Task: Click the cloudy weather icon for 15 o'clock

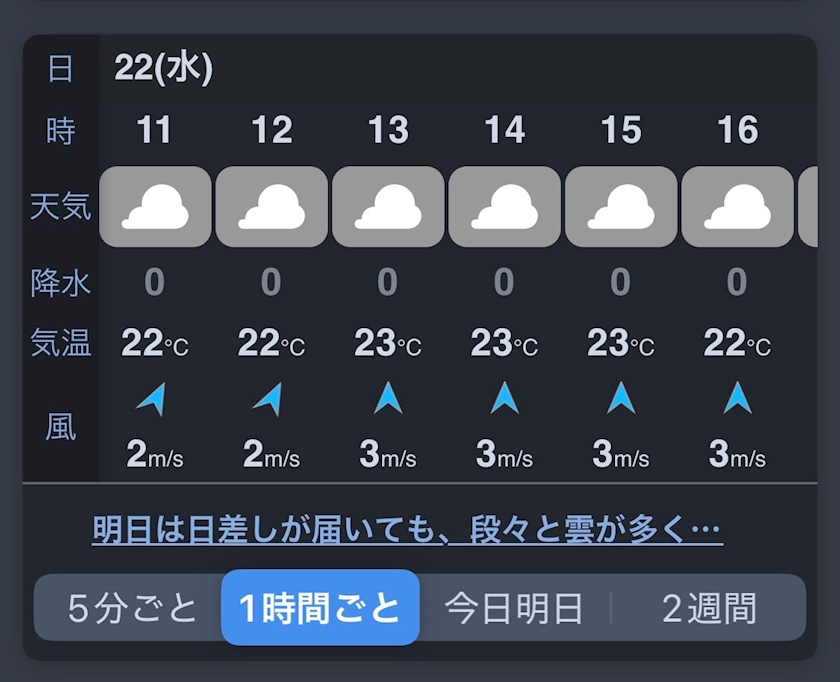Action: coord(621,207)
